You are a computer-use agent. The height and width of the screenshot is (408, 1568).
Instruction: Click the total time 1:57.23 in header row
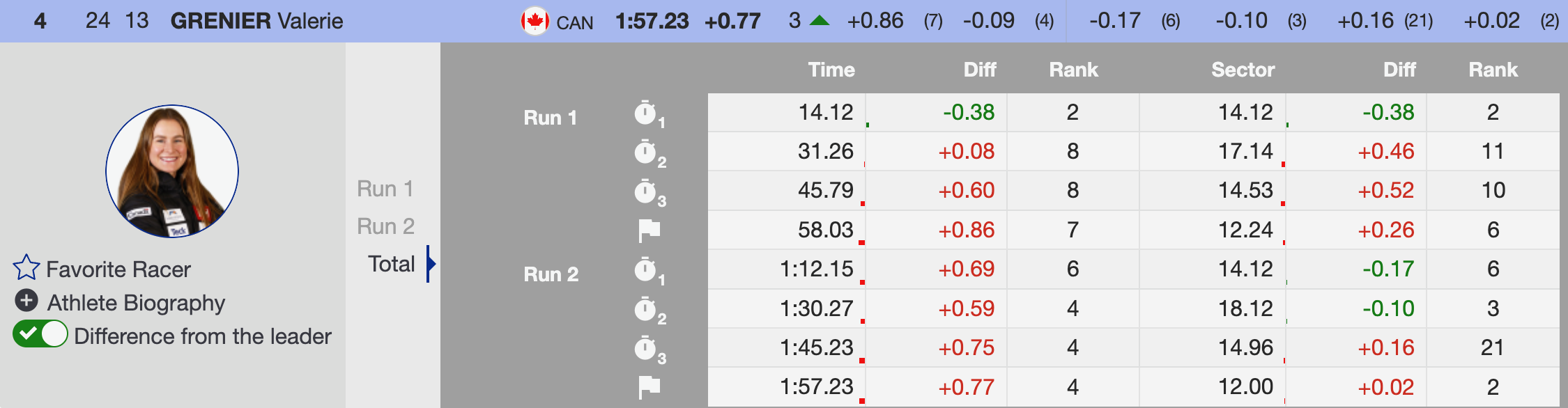(x=652, y=21)
